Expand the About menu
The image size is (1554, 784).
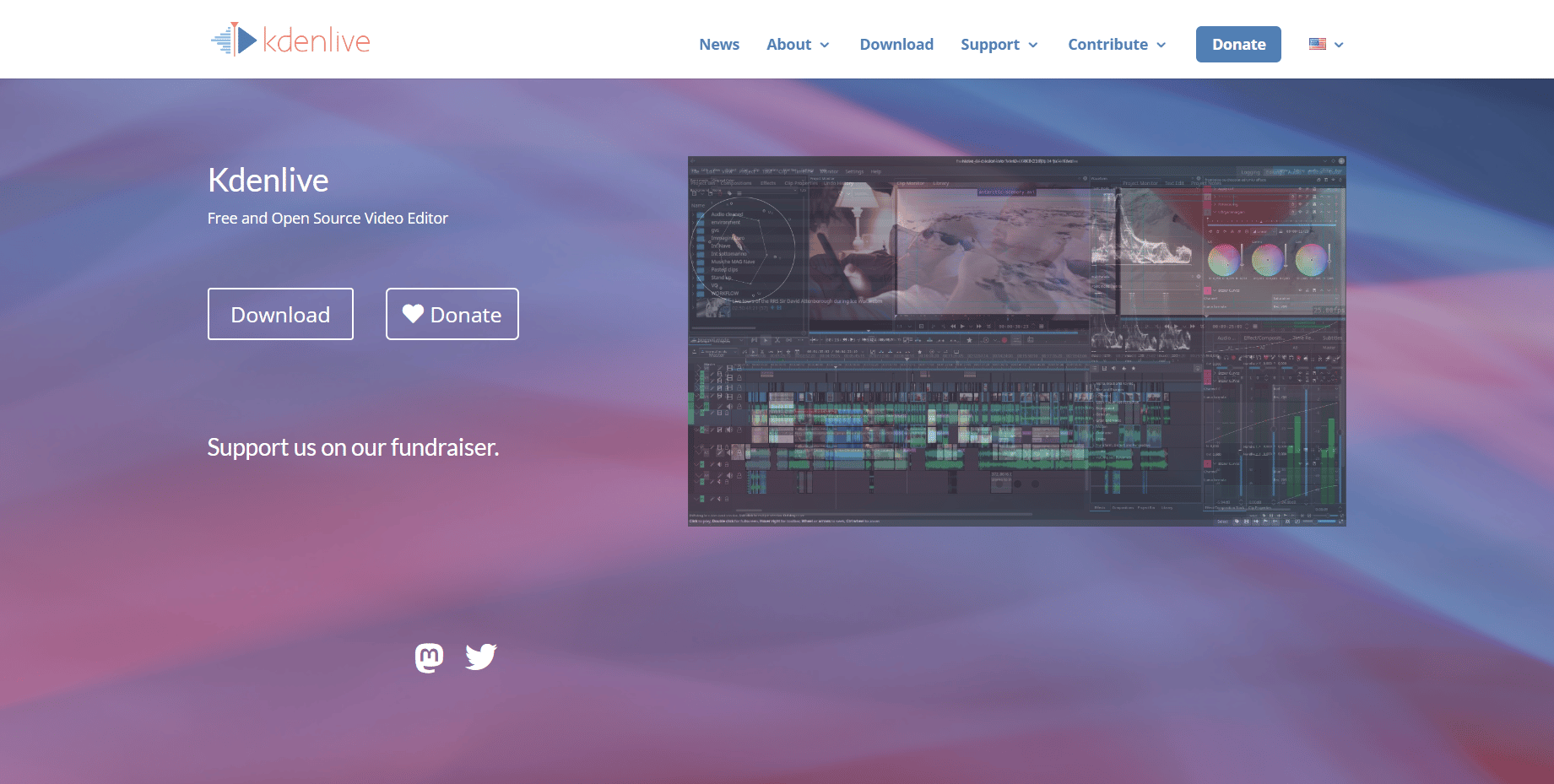coord(798,44)
